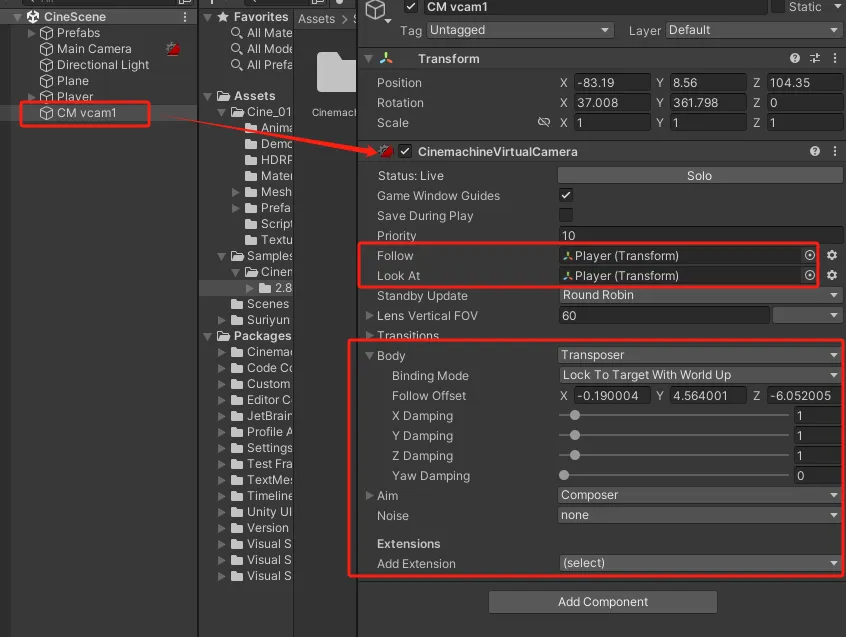
Task: Click the Look At field object picker circle
Action: (x=809, y=275)
